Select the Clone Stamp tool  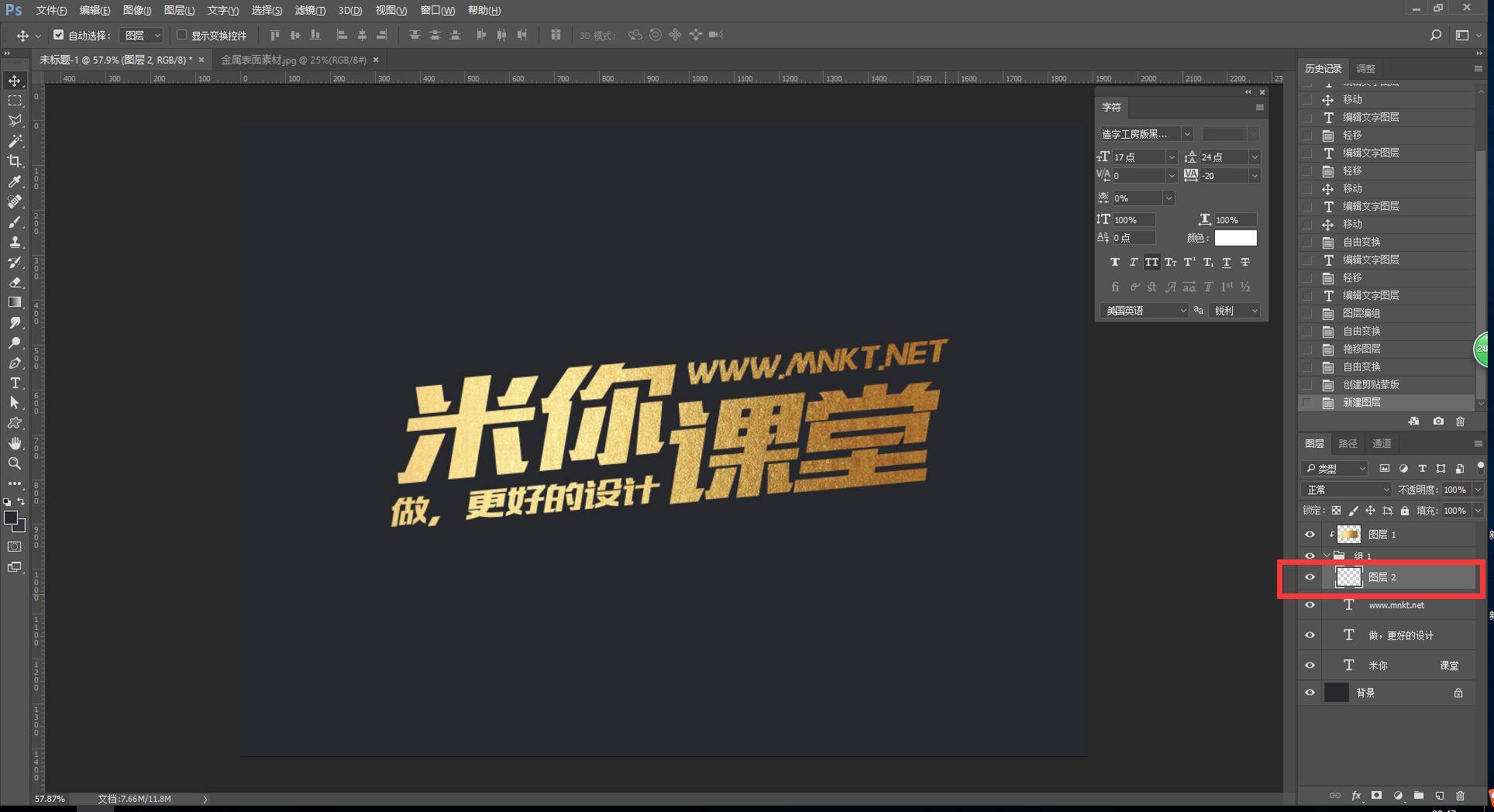click(x=15, y=242)
